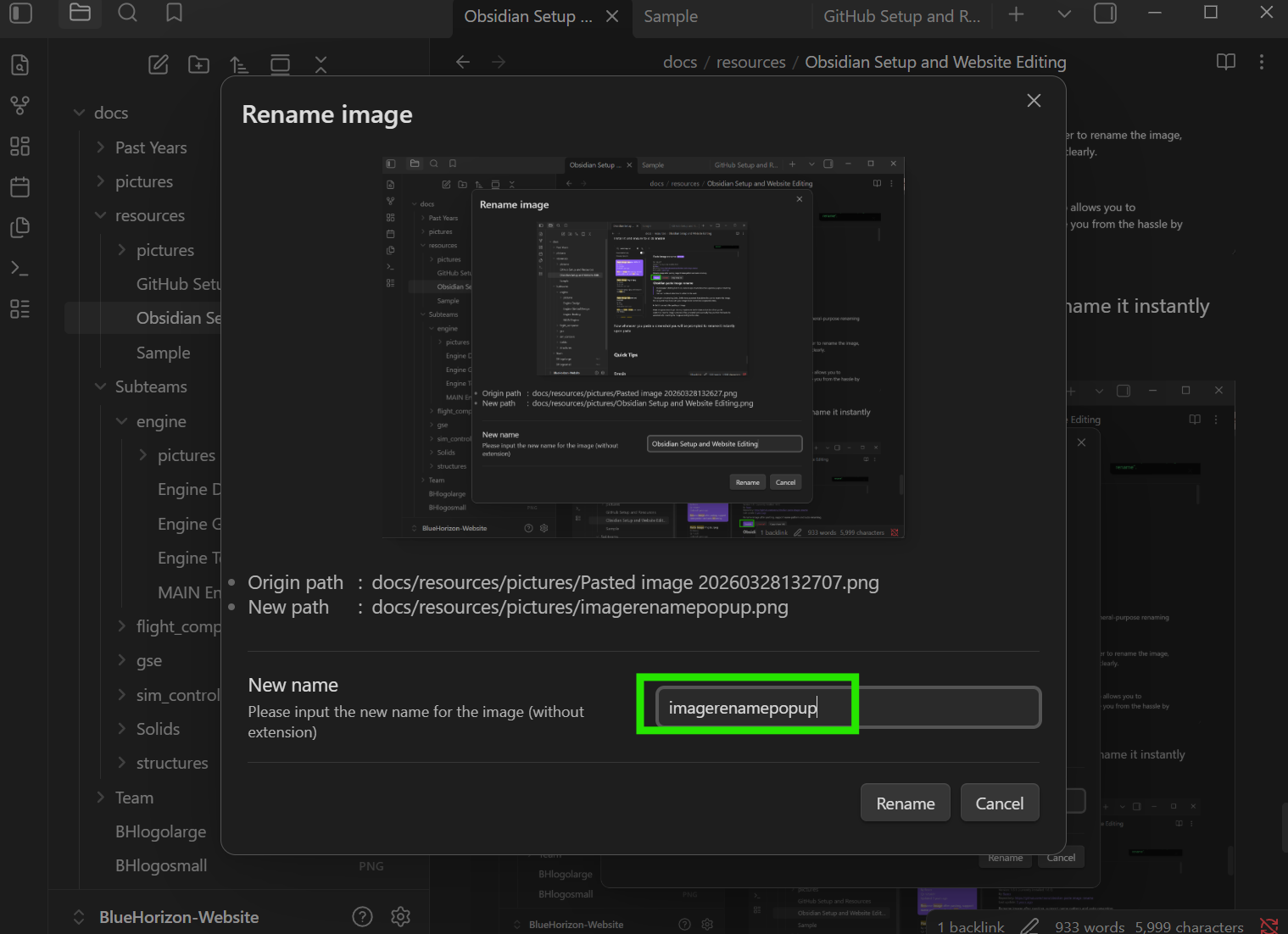
Task: Open the note's more options menu
Action: pos(1262,62)
